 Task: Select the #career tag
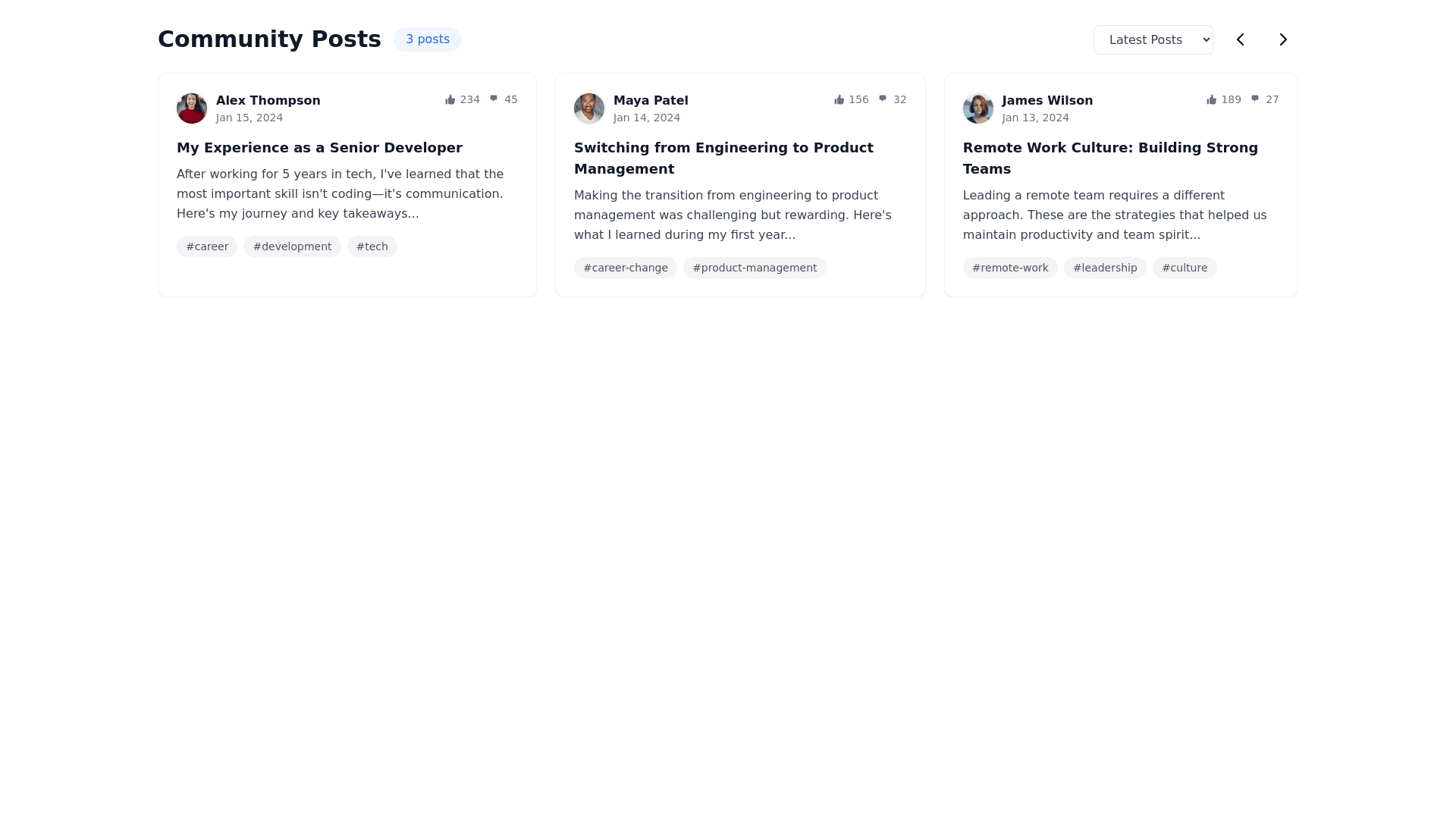point(207,246)
